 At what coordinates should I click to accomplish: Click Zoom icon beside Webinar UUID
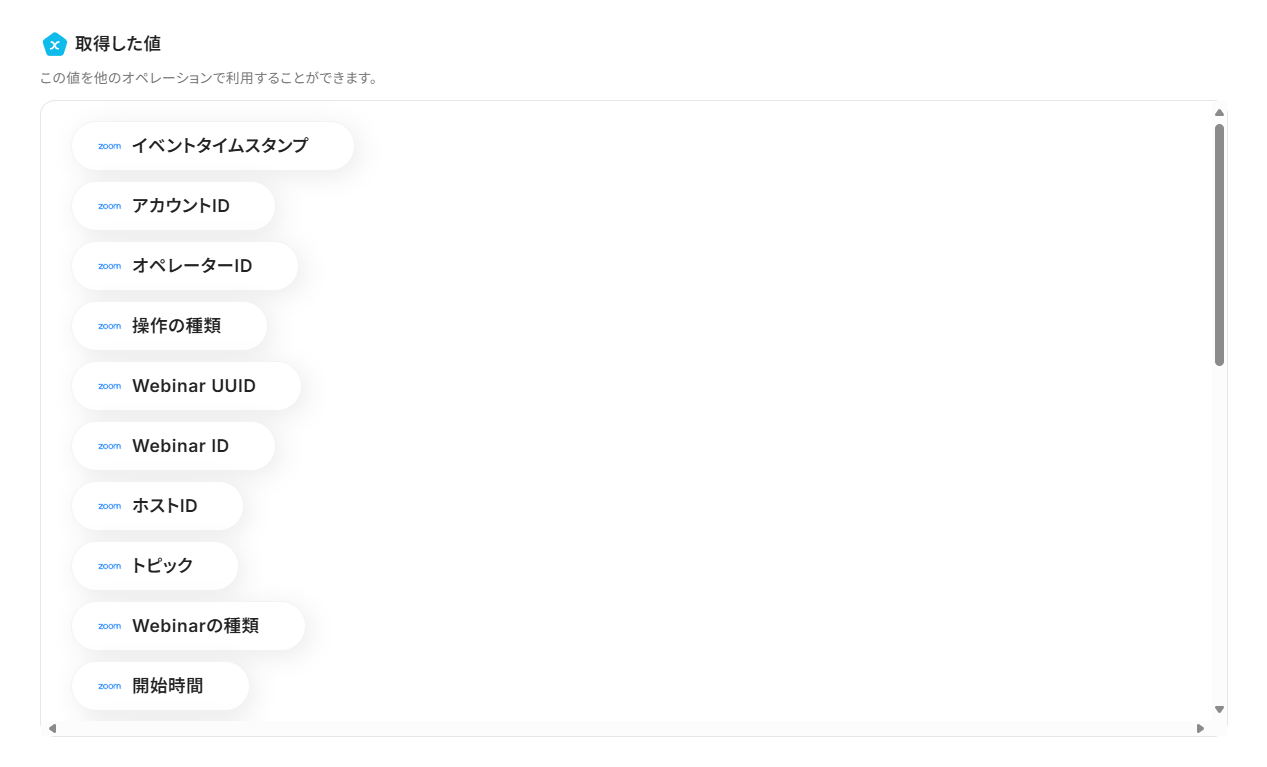(109, 386)
